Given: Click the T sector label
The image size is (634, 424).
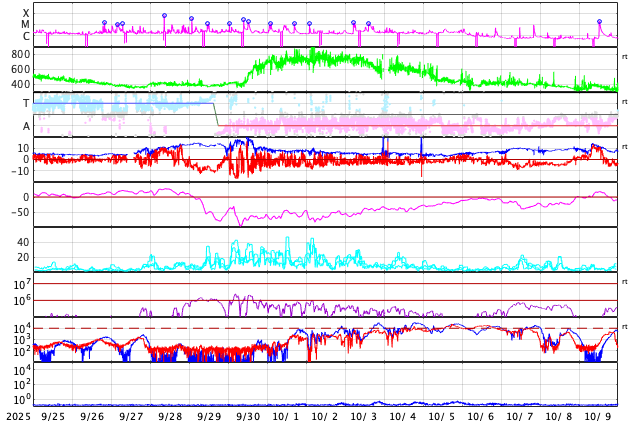Looking at the screenshot, I should 26,103.
